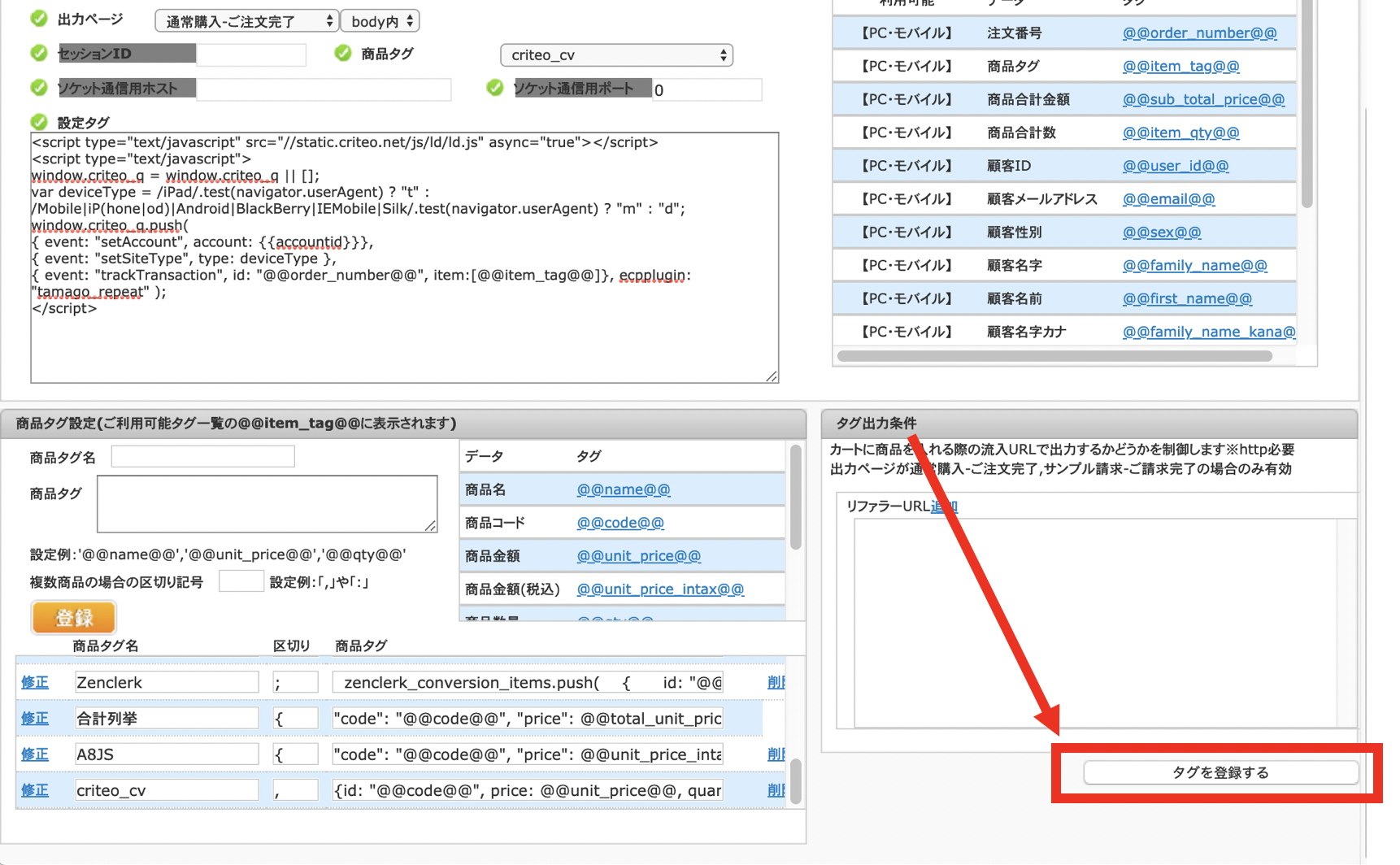Click the タグ出力条件 panel header

[x=1089, y=424]
